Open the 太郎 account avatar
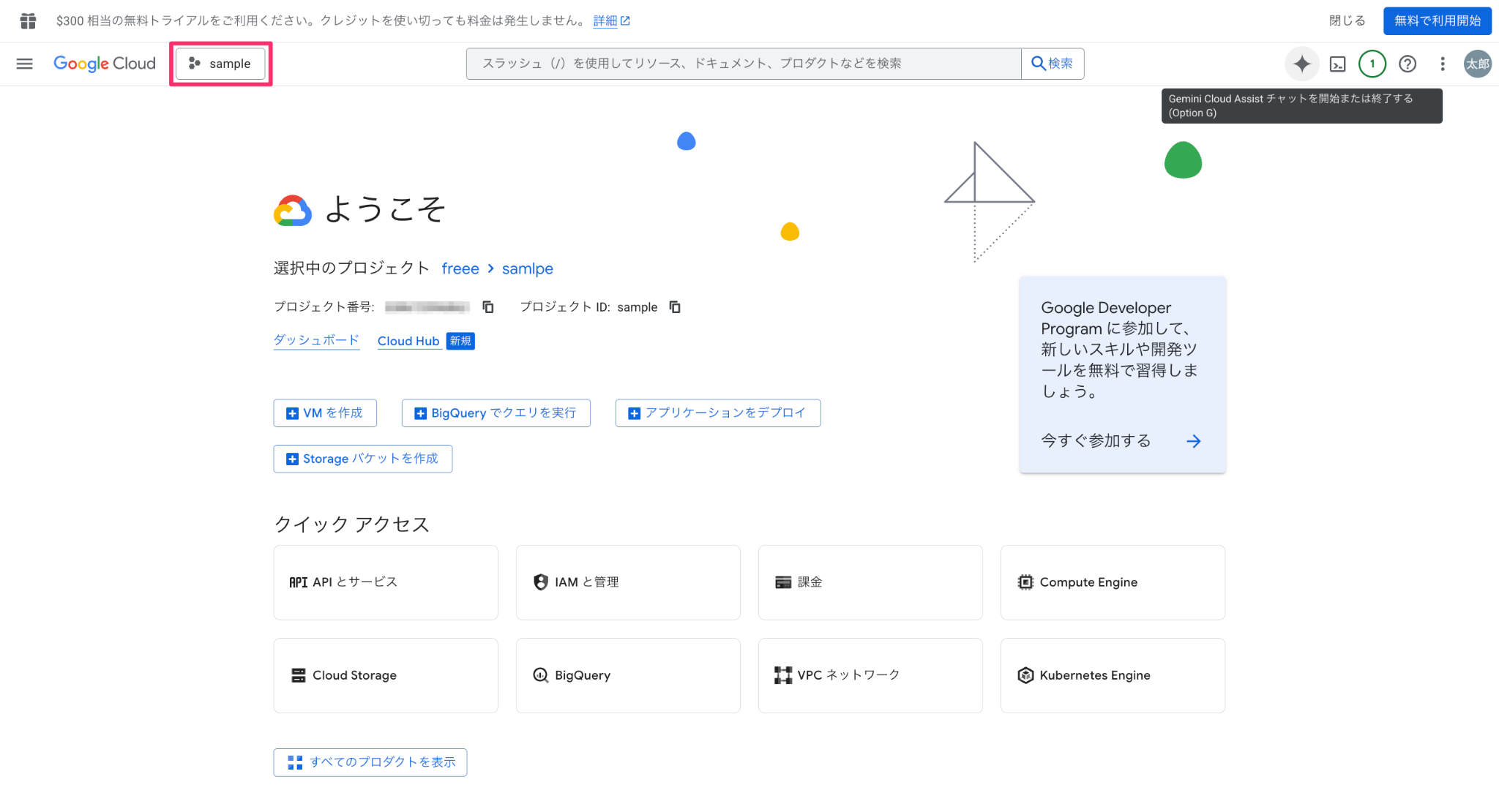This screenshot has width=1499, height=812. 1477,64
